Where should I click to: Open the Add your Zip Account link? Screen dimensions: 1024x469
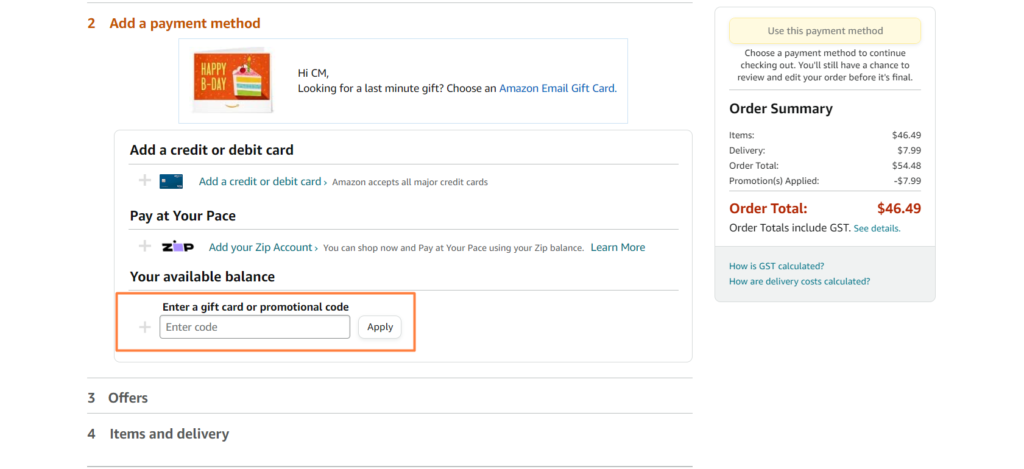[x=262, y=247]
